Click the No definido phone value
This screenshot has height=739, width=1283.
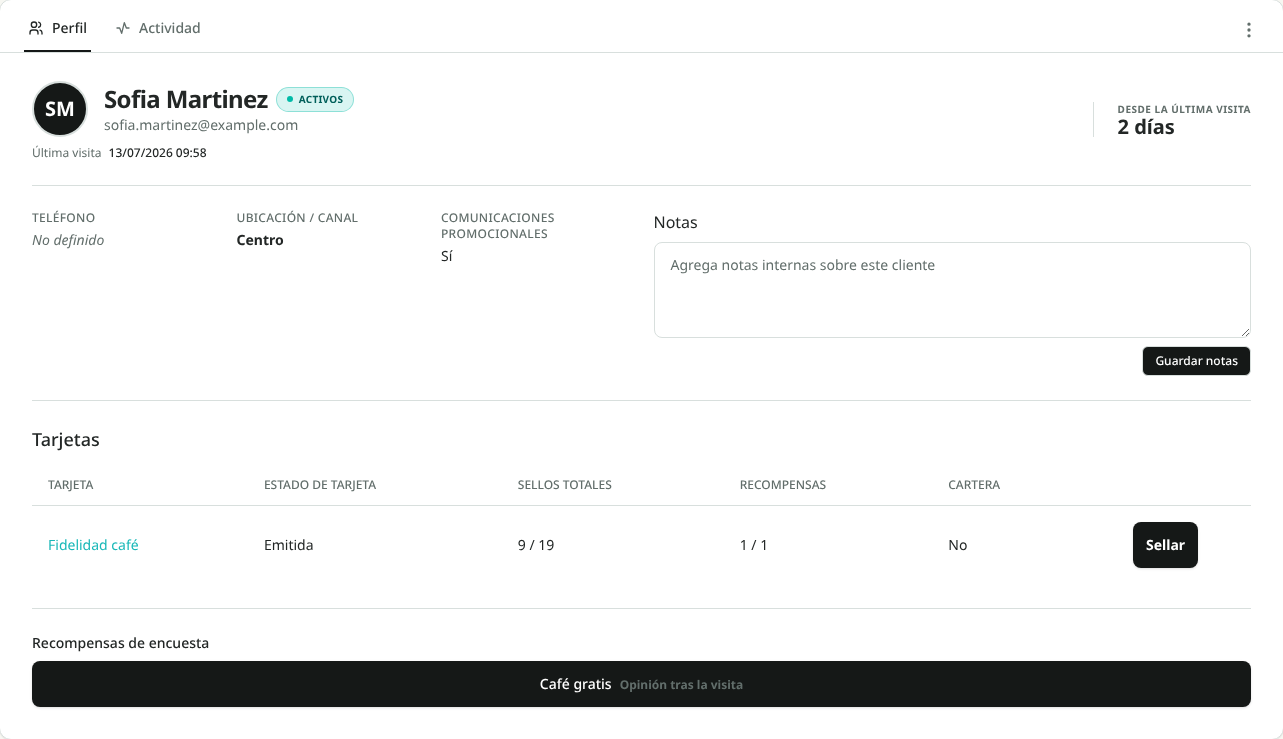click(x=68, y=240)
